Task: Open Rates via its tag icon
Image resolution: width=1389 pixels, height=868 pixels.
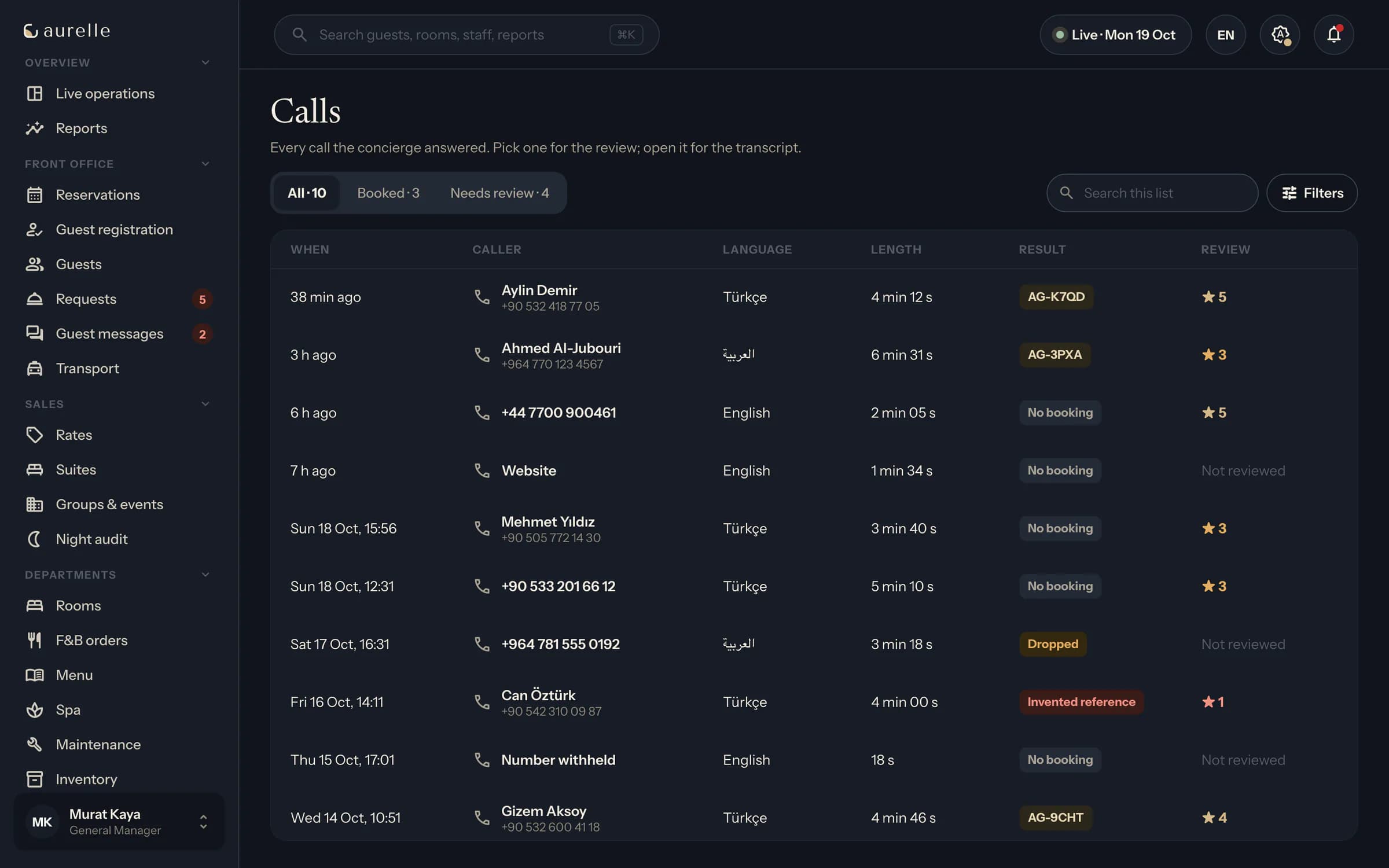Action: 34,435
